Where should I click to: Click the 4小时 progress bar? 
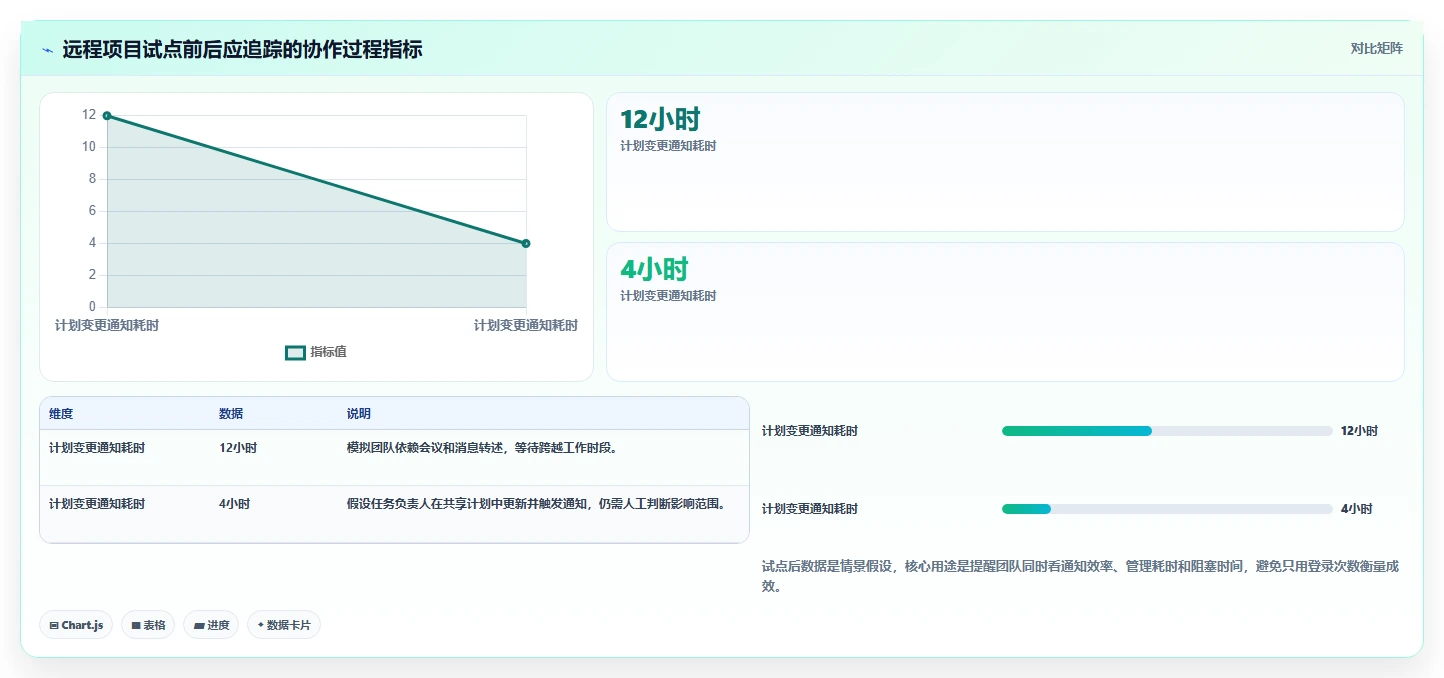(1167, 509)
